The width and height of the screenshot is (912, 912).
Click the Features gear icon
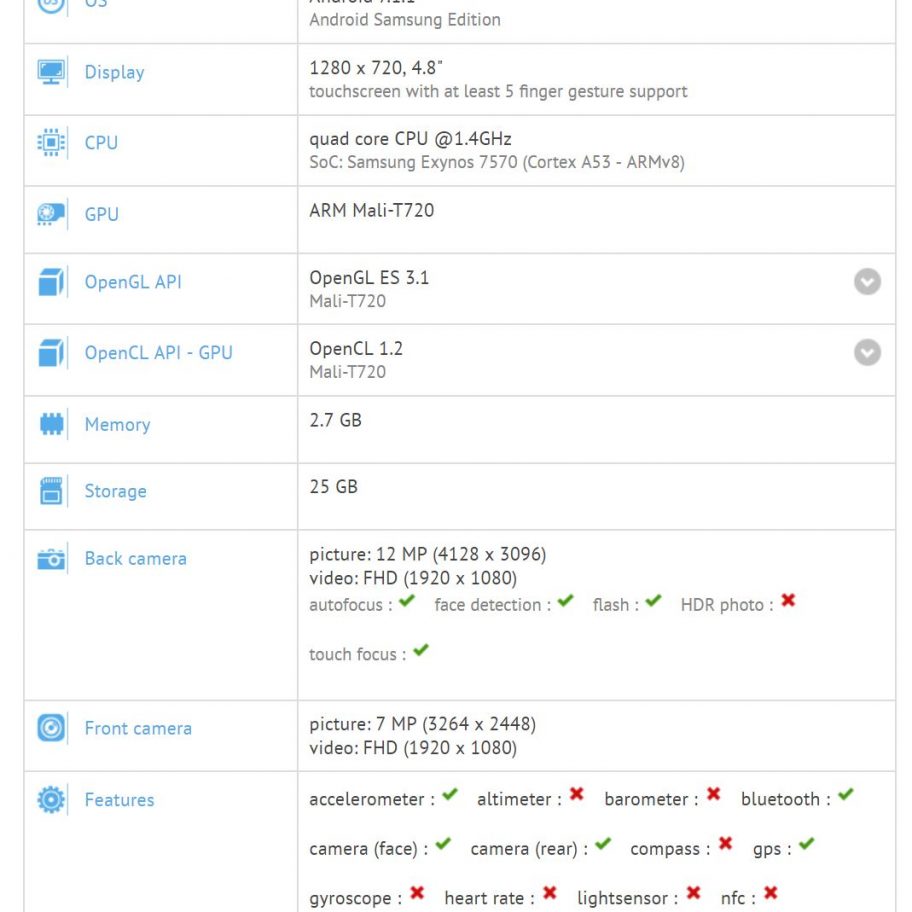point(51,800)
